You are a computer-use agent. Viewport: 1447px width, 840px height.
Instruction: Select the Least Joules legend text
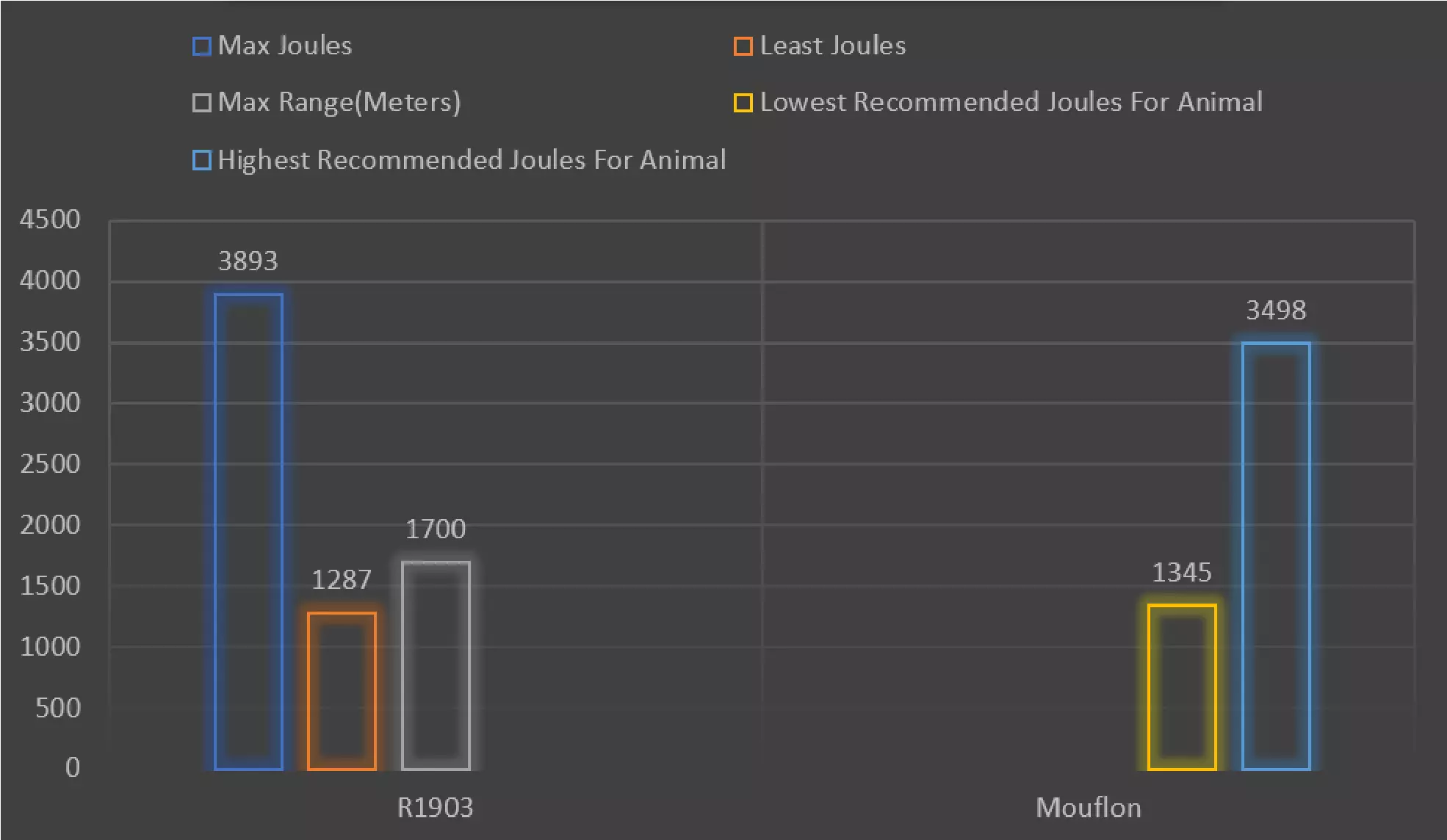pos(832,46)
